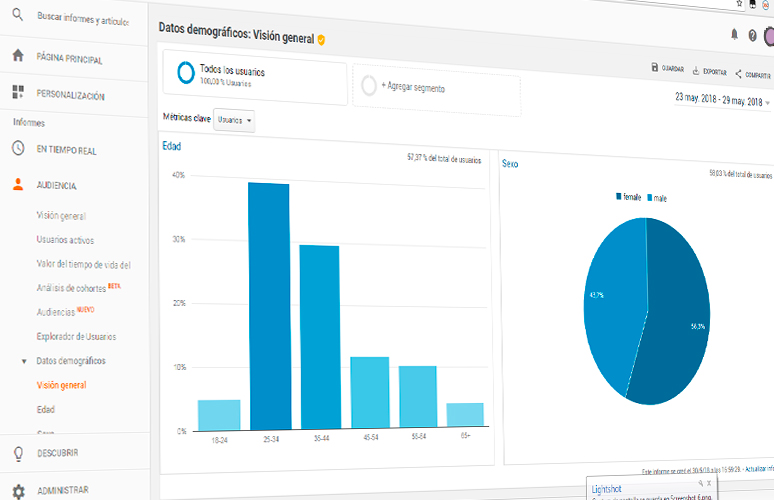Open notifications bell icon
This screenshot has width=774, height=500.
click(x=734, y=34)
